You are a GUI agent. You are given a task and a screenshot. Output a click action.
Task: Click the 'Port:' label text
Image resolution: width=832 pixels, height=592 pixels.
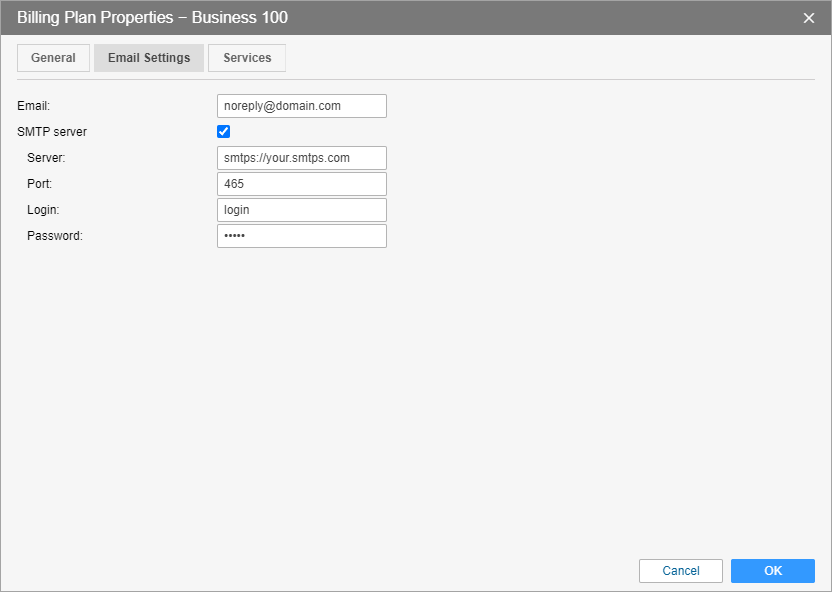(x=40, y=184)
